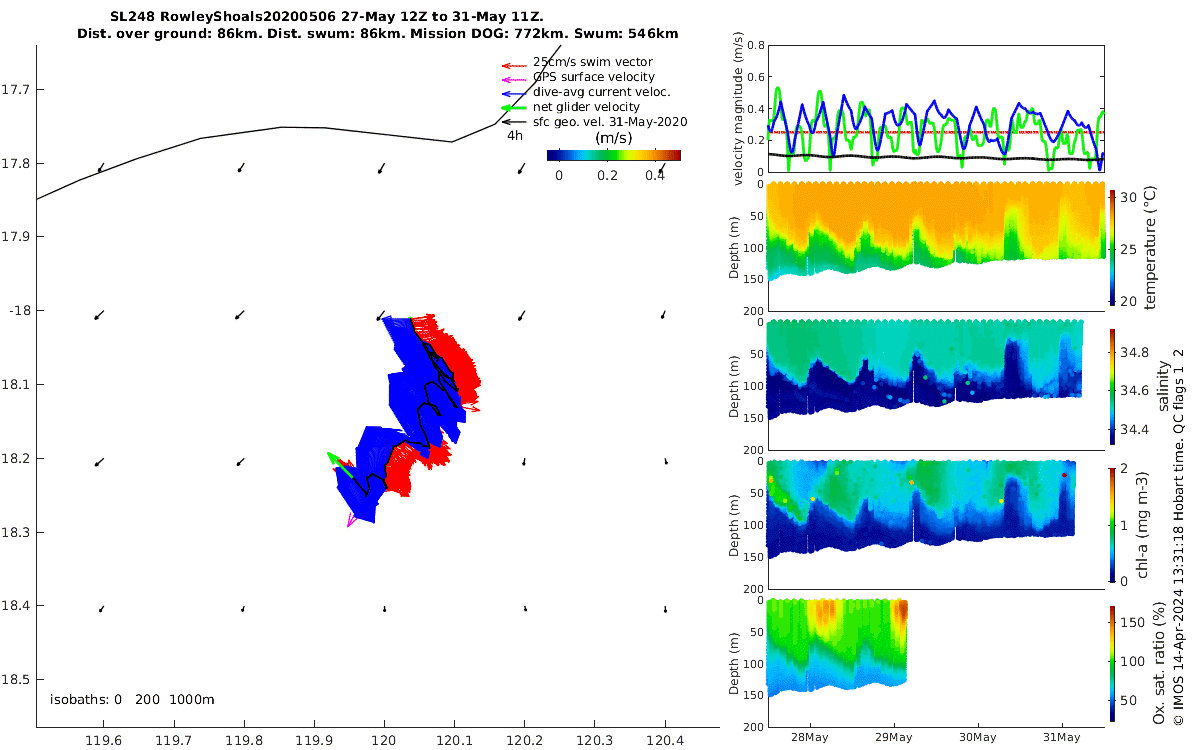Click the 'temperature (°C)' colorbar label
This screenshot has width=1200, height=750.
tap(1150, 247)
